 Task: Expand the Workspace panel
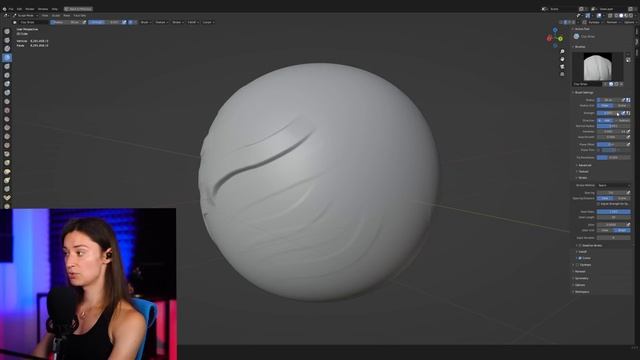581,292
